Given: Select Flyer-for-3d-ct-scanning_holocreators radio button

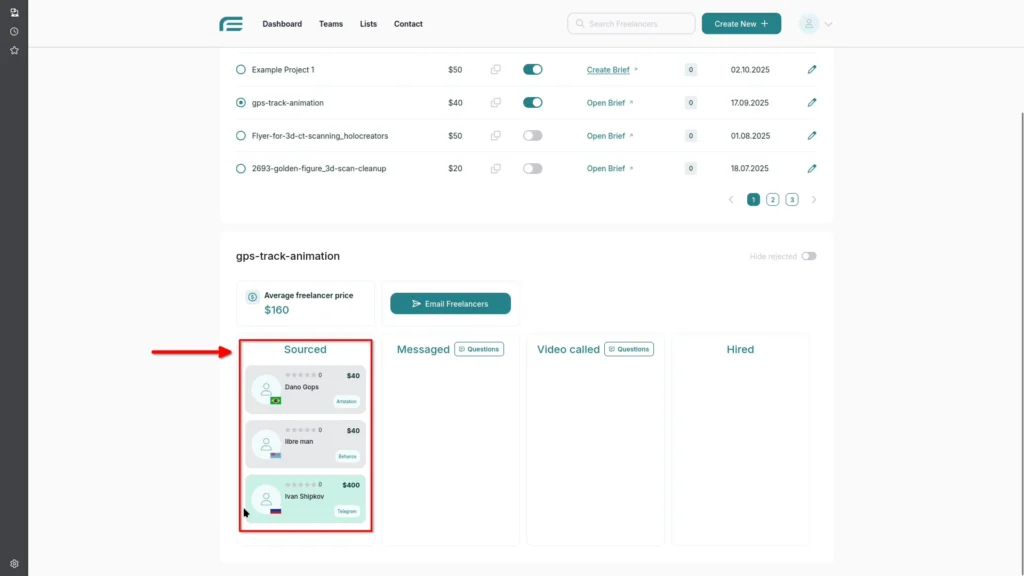Looking at the screenshot, I should coord(241,136).
